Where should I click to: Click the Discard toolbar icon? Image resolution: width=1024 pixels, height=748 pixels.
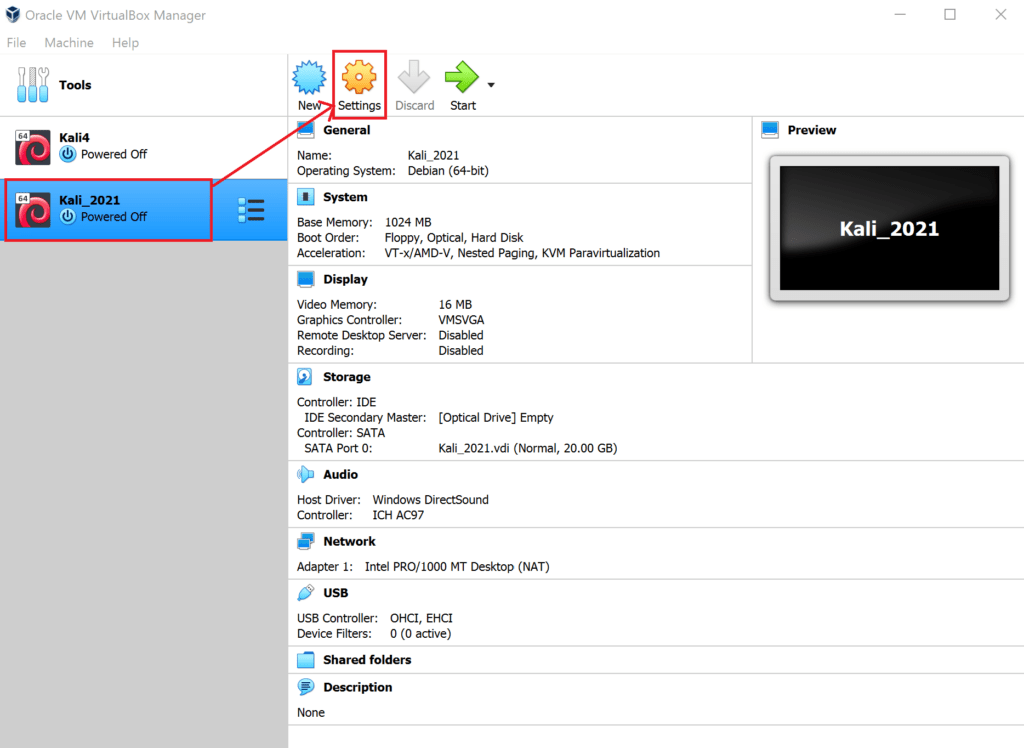click(x=414, y=77)
